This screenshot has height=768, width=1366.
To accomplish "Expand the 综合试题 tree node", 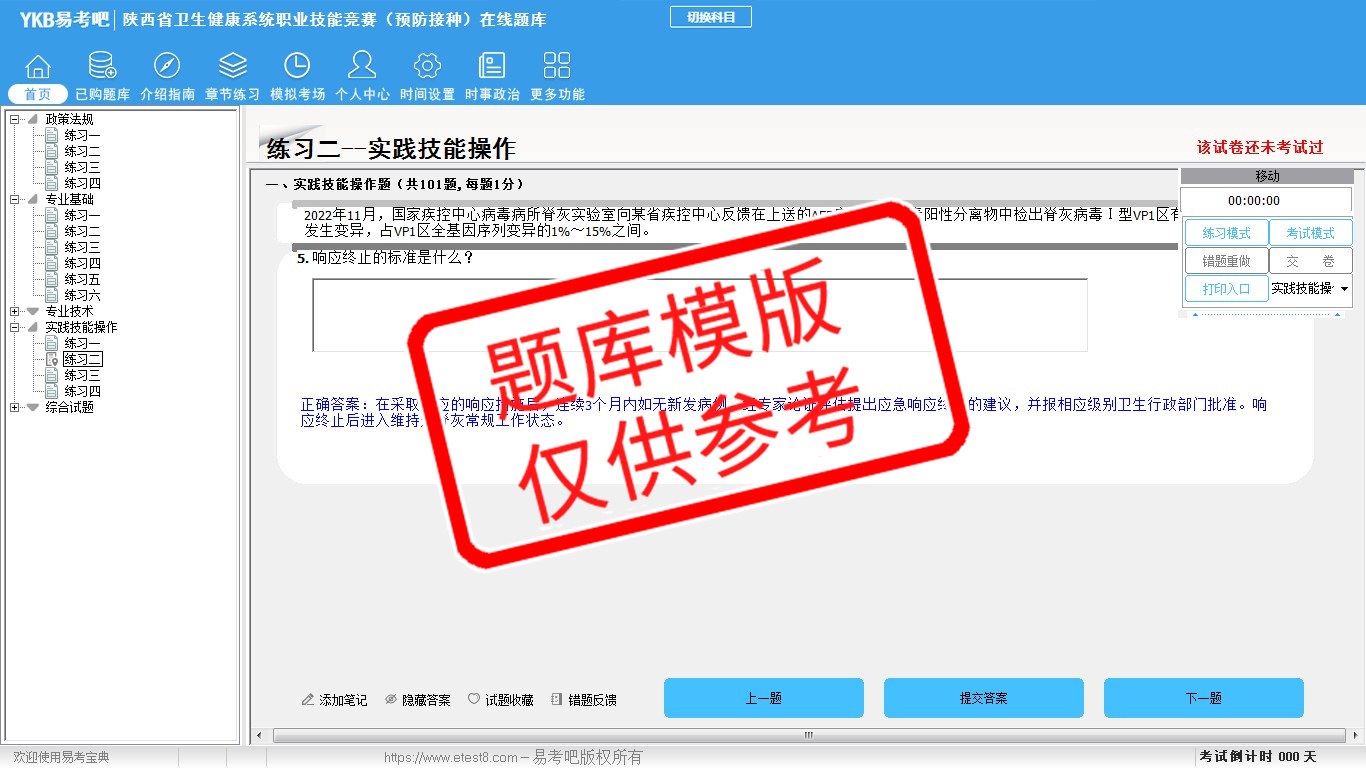I will click(x=14, y=407).
